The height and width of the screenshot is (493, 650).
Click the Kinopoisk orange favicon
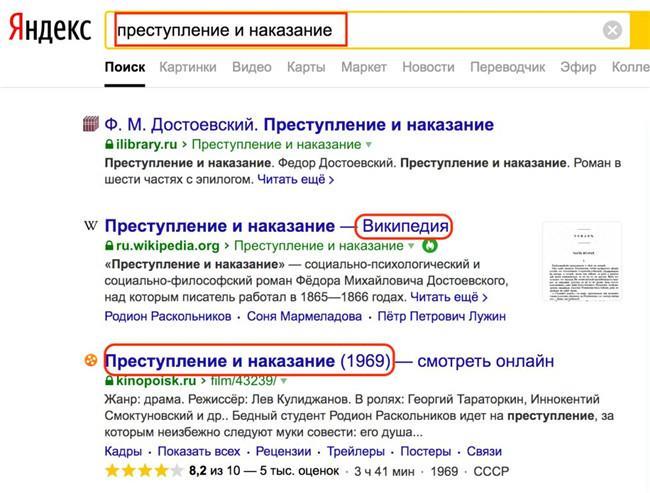pyautogui.click(x=91, y=360)
